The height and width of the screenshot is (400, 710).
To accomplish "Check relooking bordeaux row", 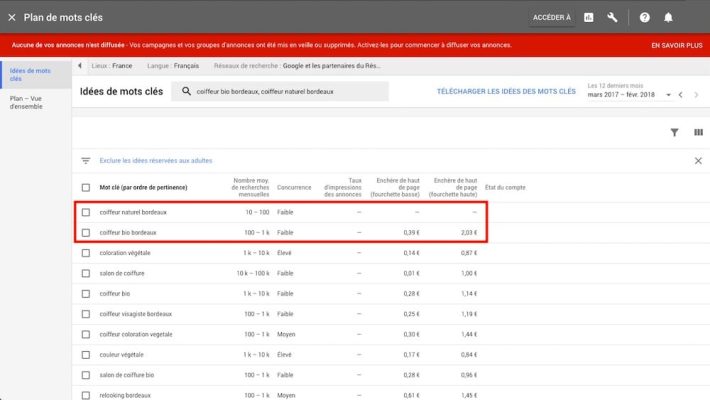I will (86, 395).
